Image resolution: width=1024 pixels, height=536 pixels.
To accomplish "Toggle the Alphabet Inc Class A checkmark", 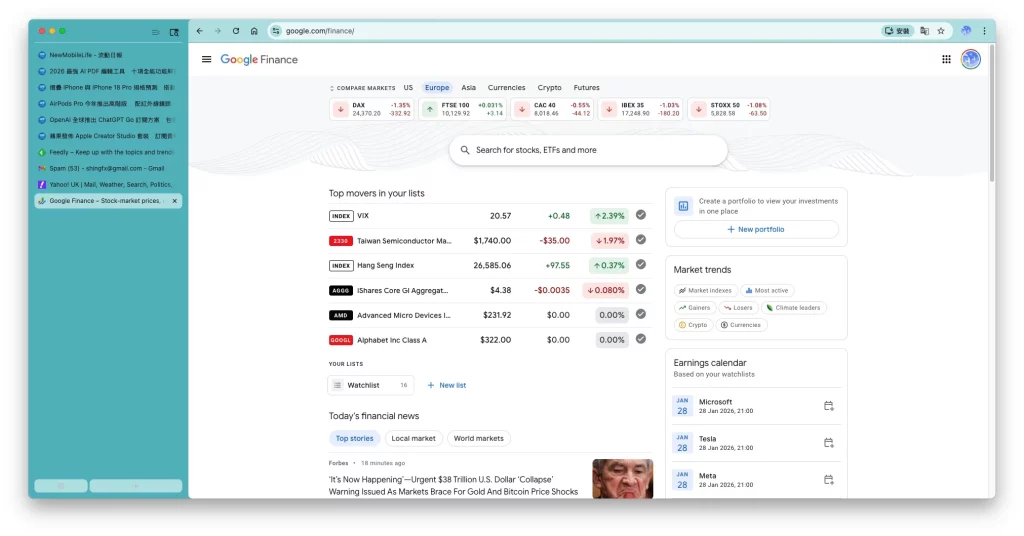I will tap(641, 340).
